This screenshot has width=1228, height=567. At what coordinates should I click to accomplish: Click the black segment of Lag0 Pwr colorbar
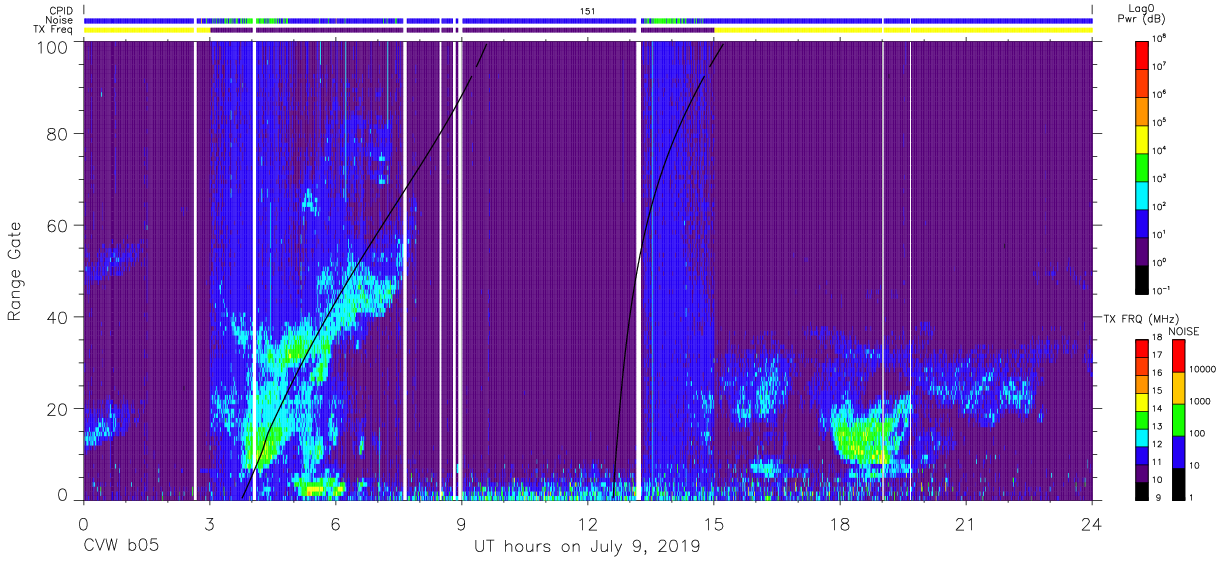coord(1141,280)
